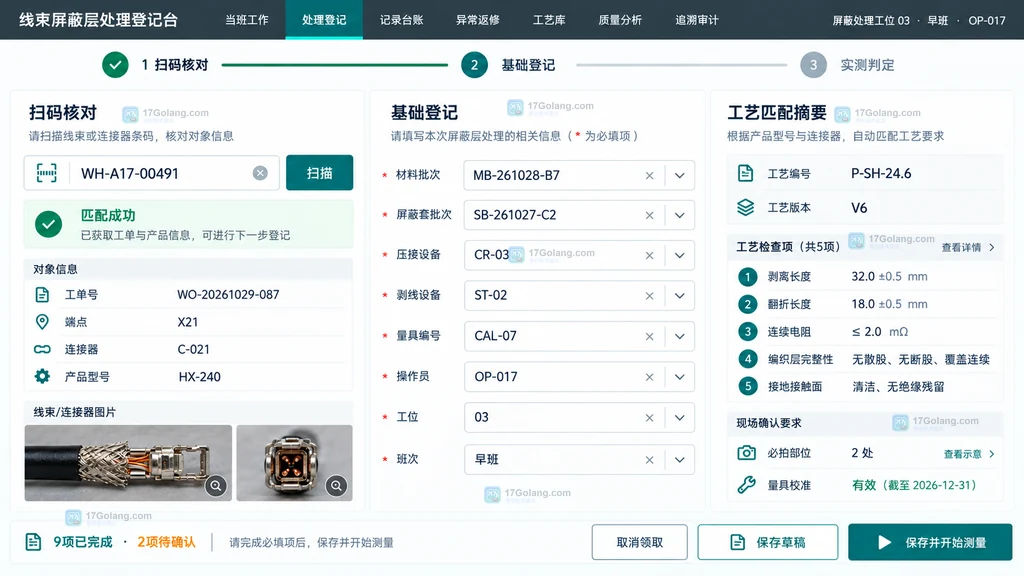The width and height of the screenshot is (1024, 576).
Task: Click check item 4 编织层完整性 badge
Action: tap(748, 359)
